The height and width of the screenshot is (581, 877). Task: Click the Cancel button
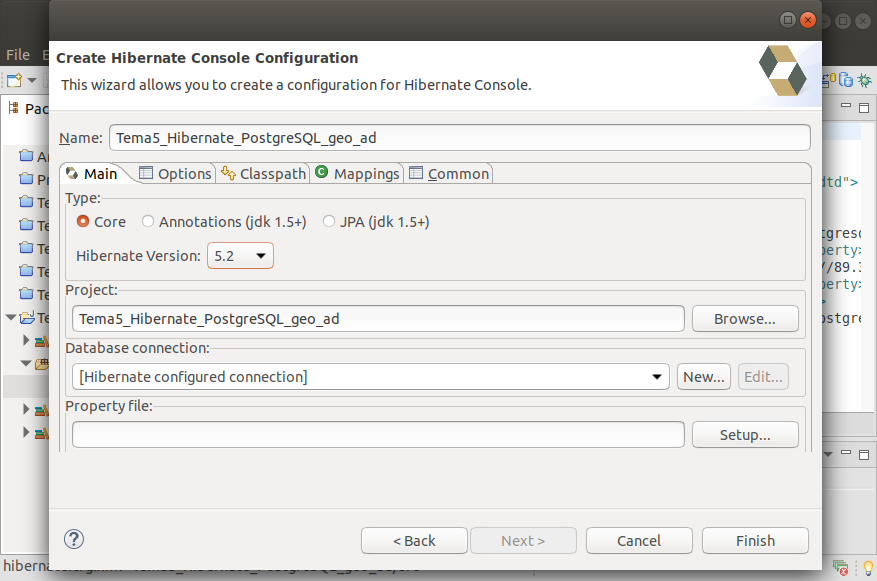pyautogui.click(x=639, y=541)
